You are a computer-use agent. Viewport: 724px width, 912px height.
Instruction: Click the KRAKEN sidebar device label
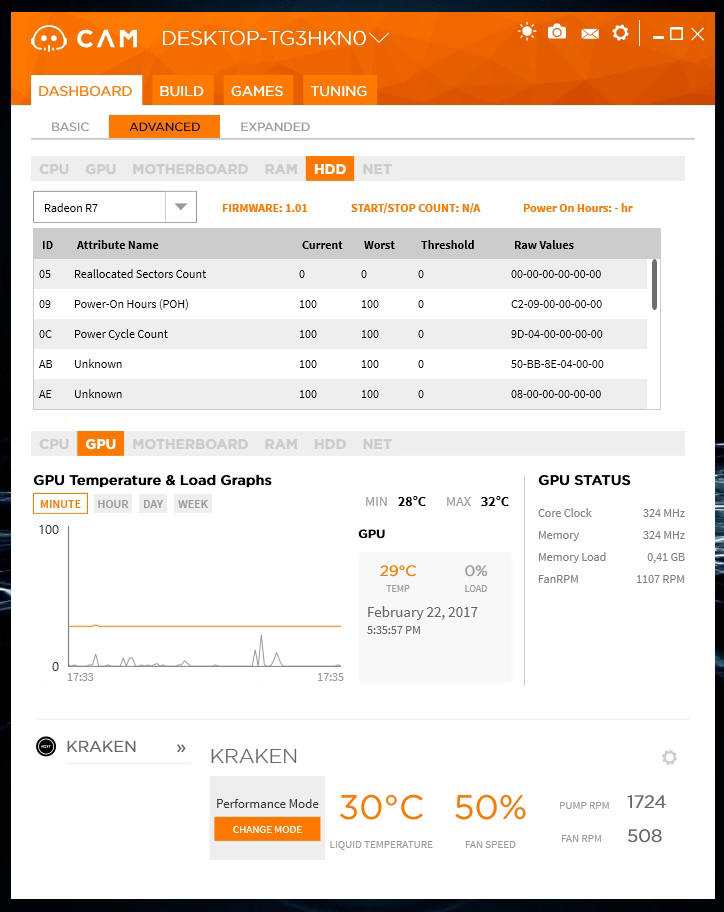coord(101,746)
